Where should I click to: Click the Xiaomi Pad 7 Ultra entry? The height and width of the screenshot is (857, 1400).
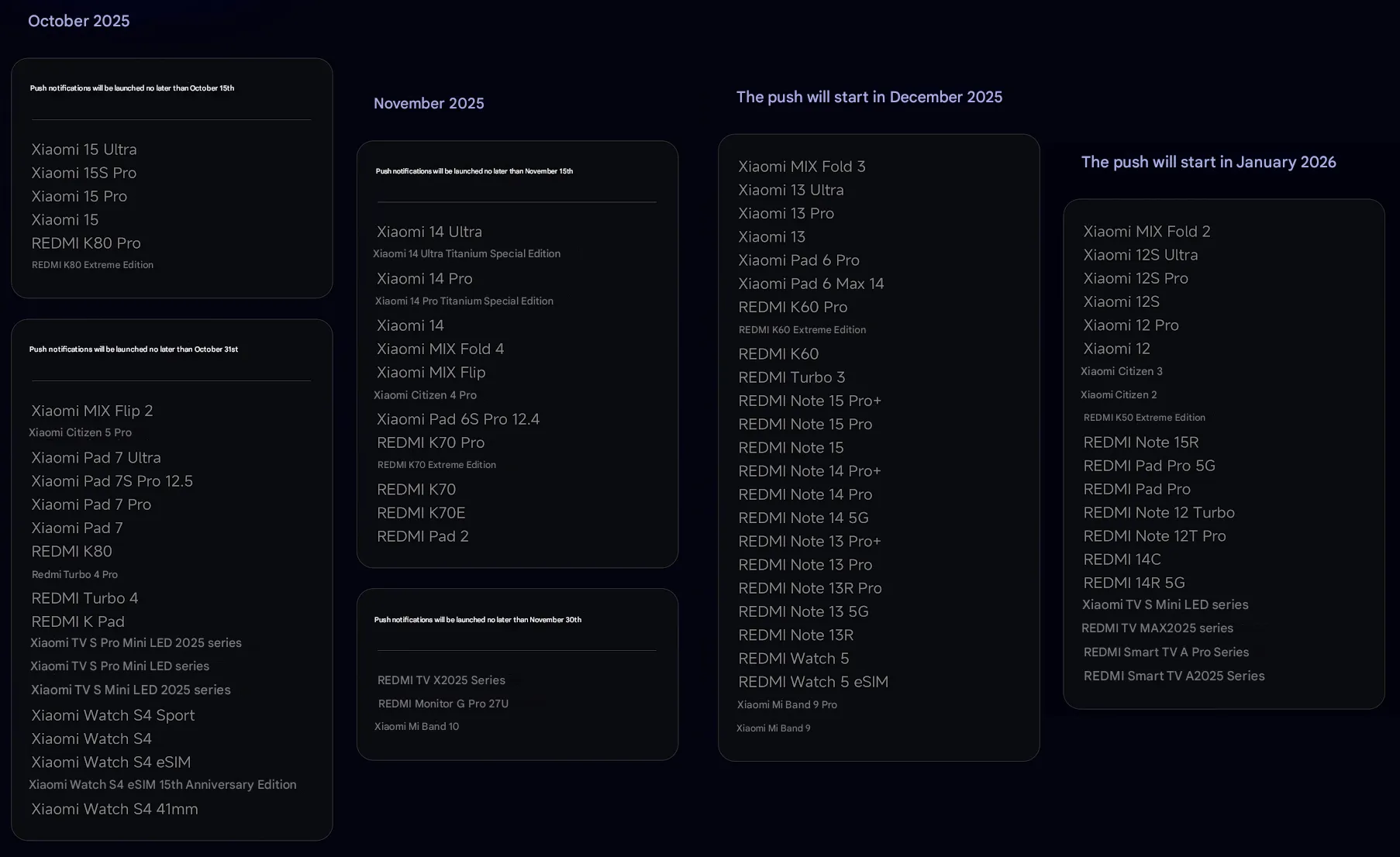(95, 457)
